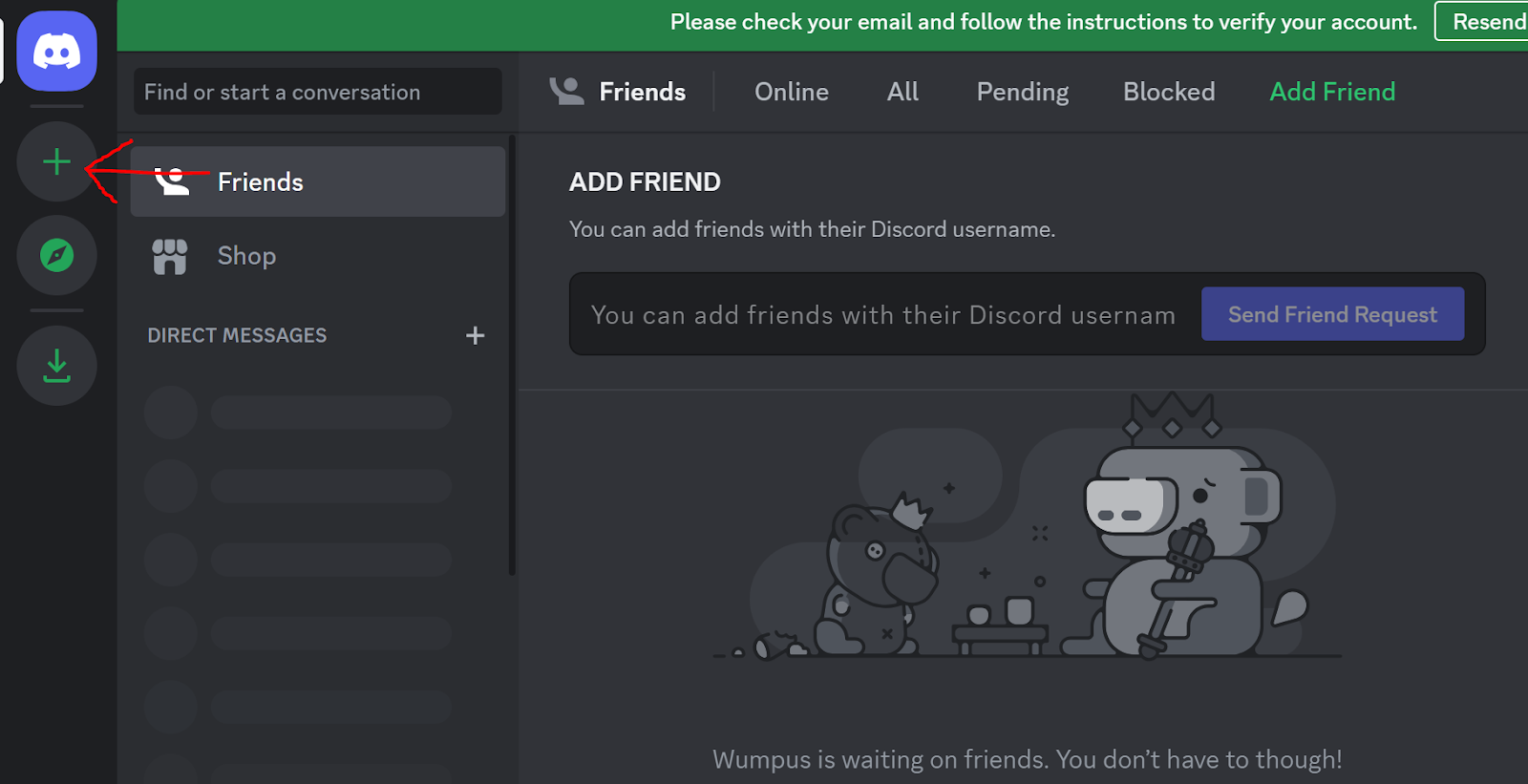The height and width of the screenshot is (784, 1528).
Task: Click the Discord username input field
Action: [x=883, y=314]
